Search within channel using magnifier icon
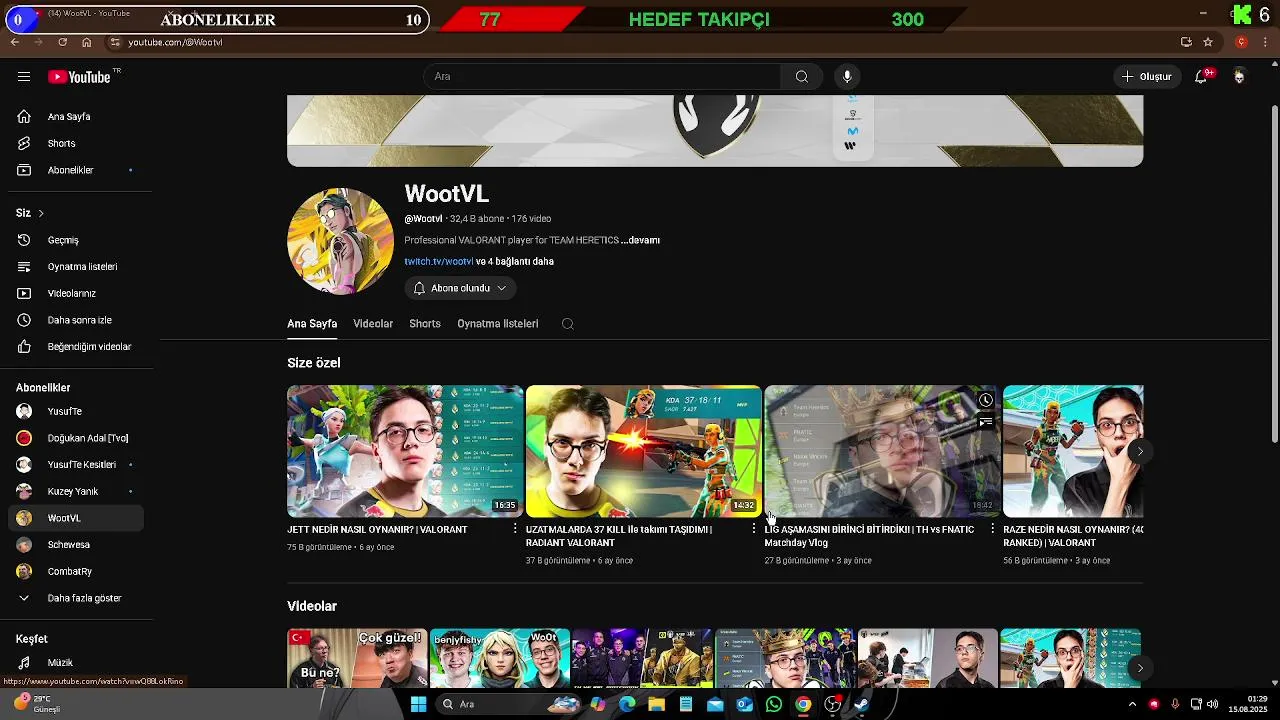Image resolution: width=1280 pixels, height=720 pixels. tap(568, 324)
